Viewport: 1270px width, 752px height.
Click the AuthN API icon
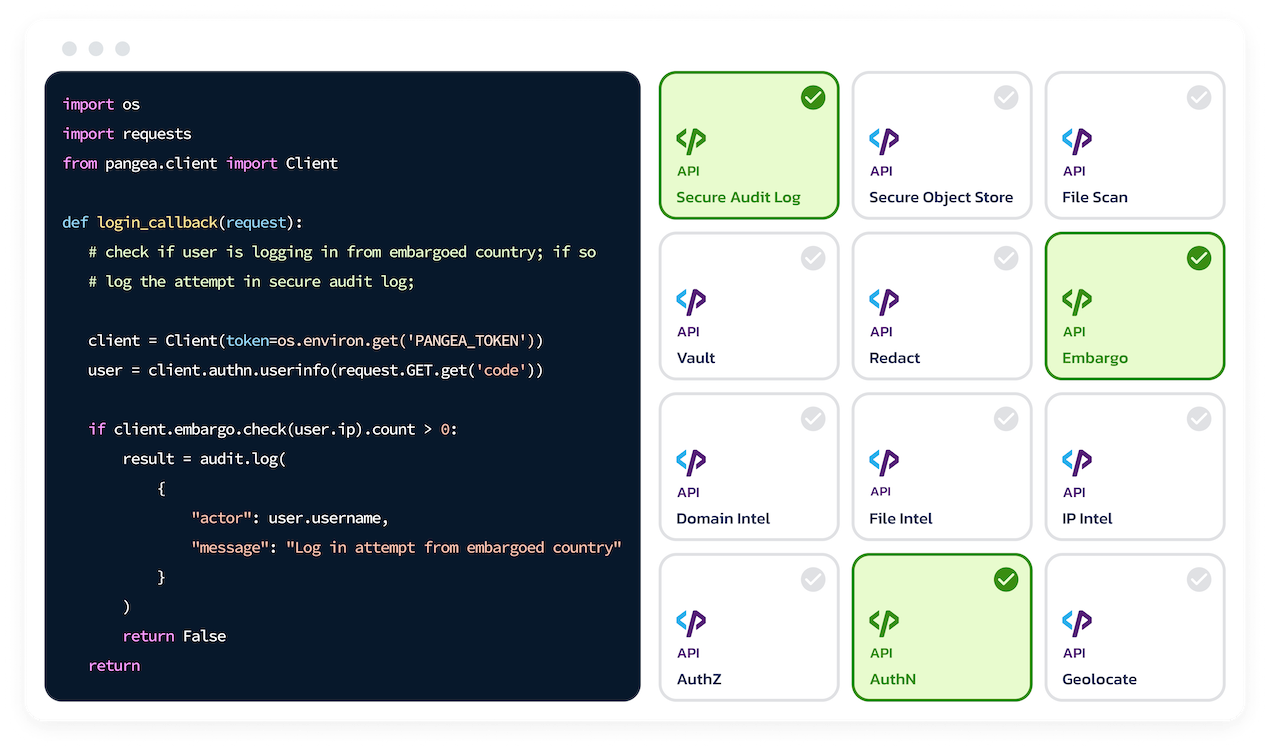coord(884,623)
